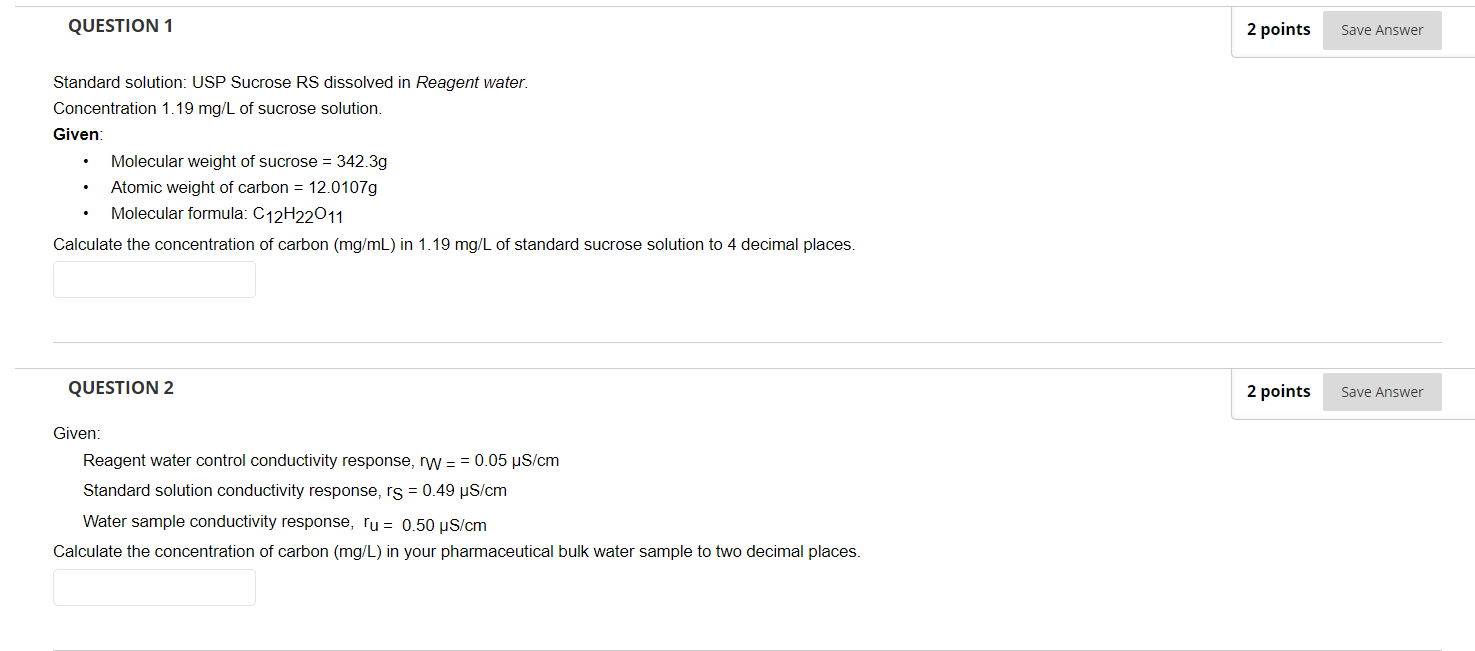This screenshot has height=651, width=1475.
Task: Select the QUESTION 2 heading
Action: [x=121, y=387]
